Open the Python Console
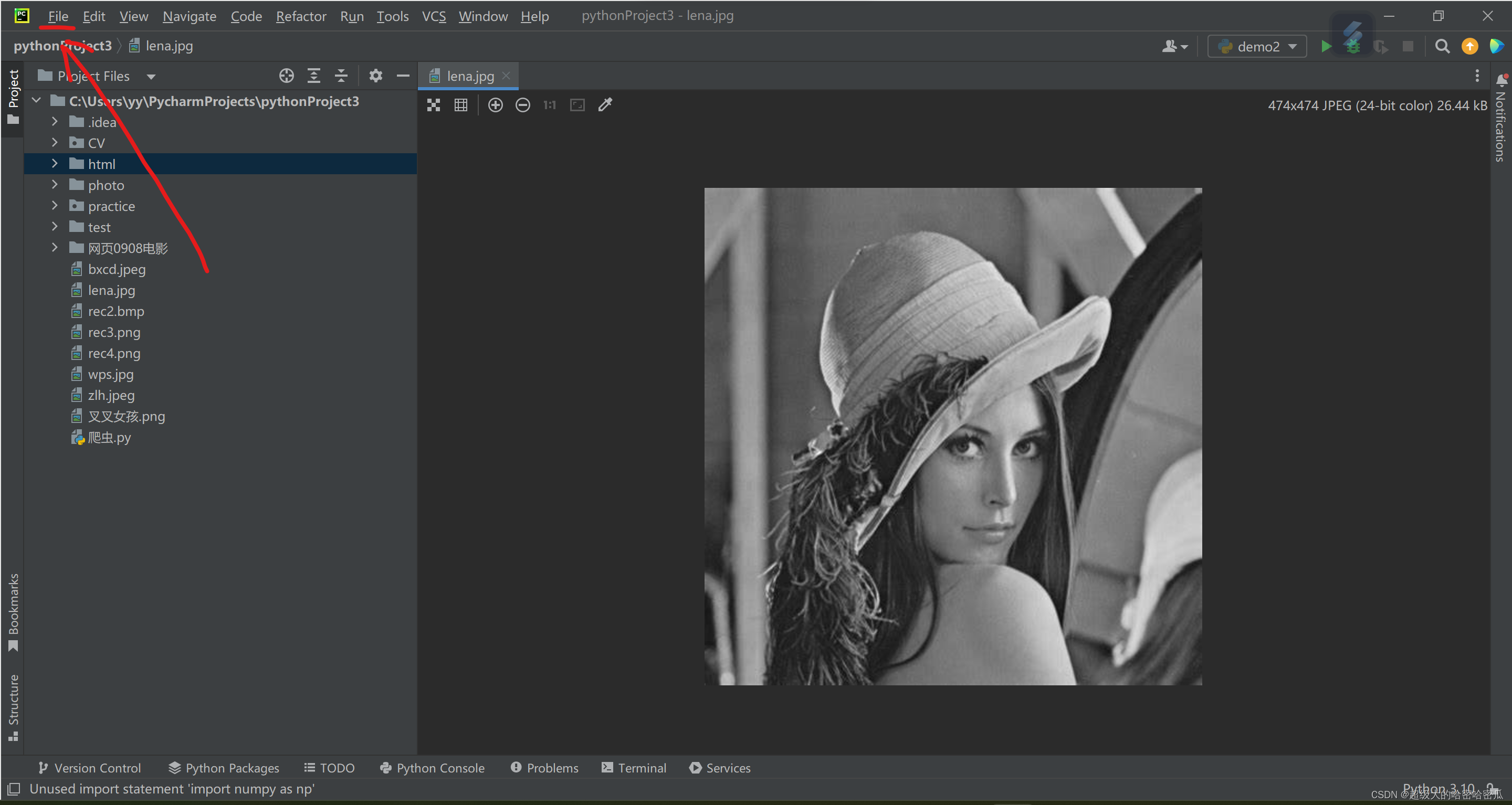1512x805 pixels. (432, 767)
